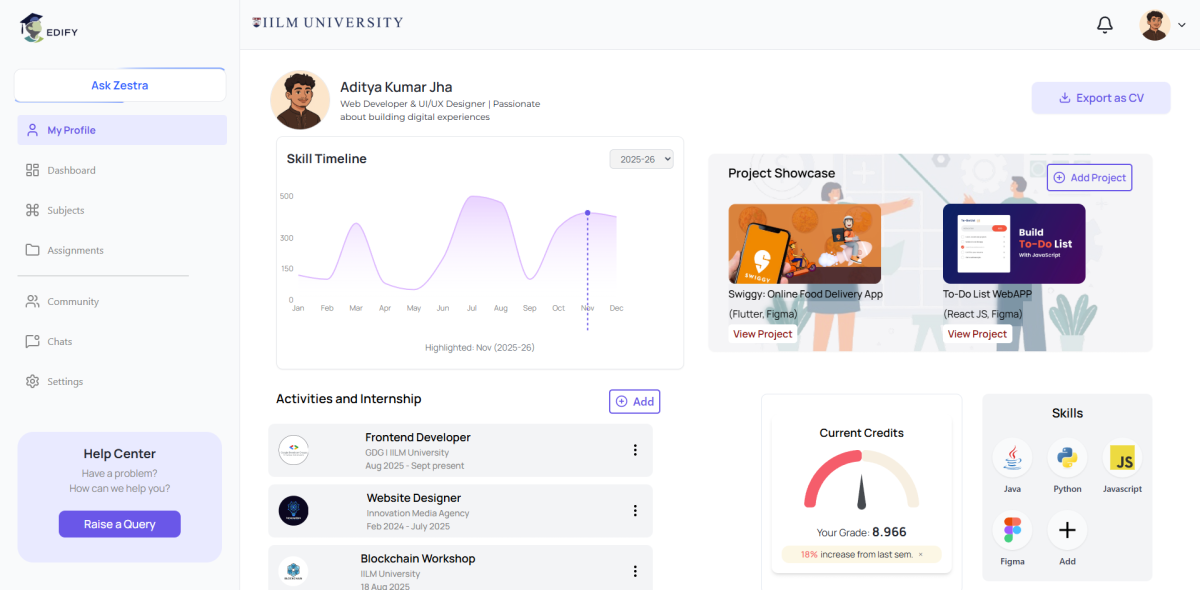Expand the user avatar menu chevron
1200x590 pixels.
click(1181, 26)
